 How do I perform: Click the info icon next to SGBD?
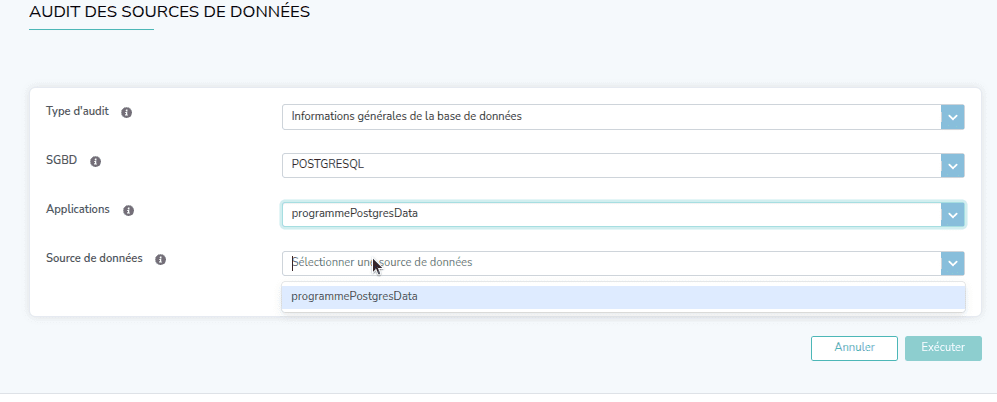pos(97,161)
